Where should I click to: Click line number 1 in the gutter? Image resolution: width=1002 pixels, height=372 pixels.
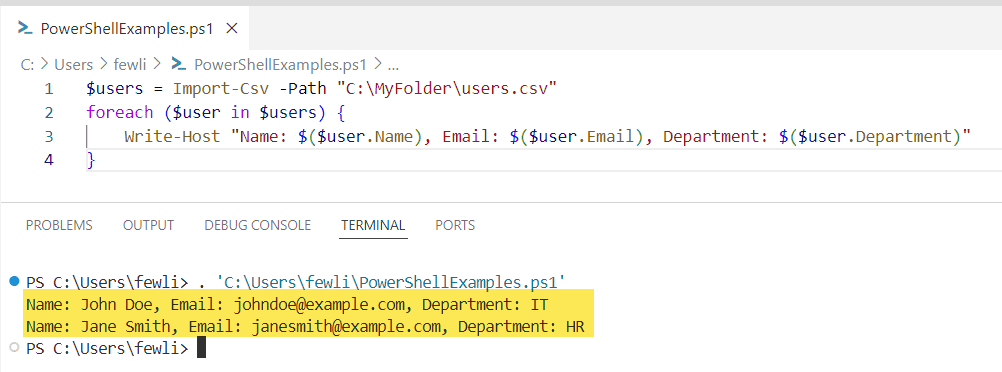coord(49,89)
